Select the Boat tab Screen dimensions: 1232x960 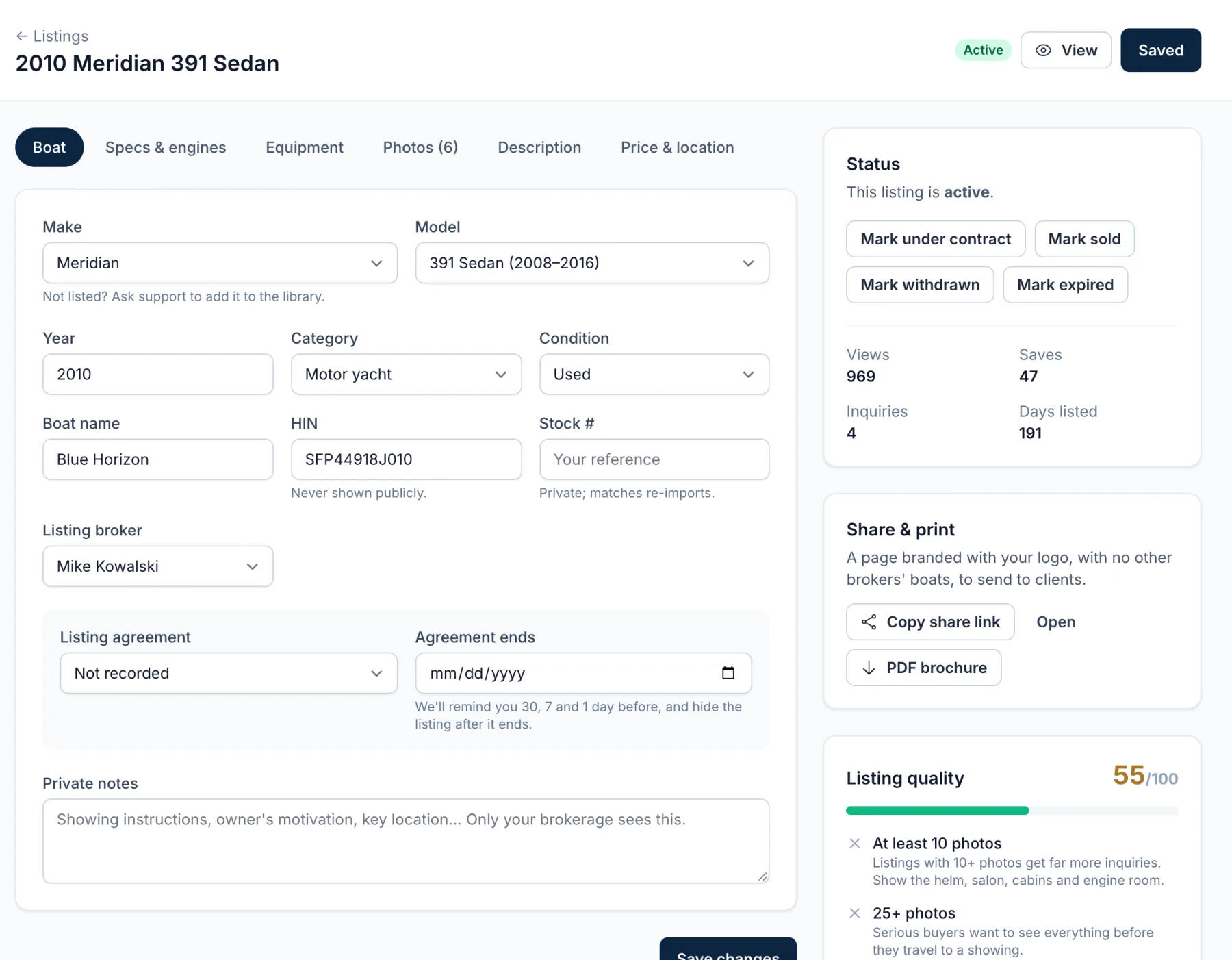49,147
